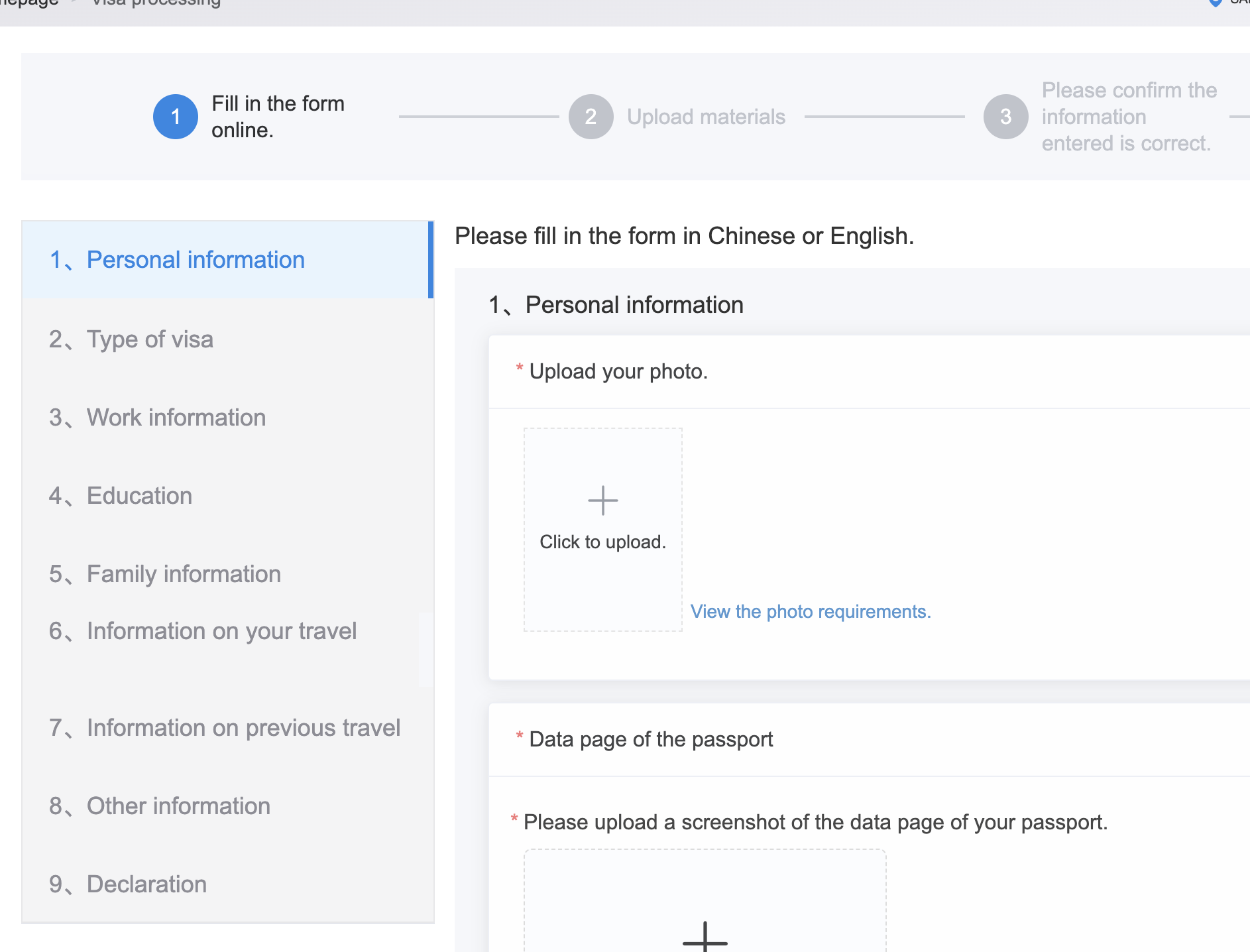Click the Fill in the form online label
This screenshot has width=1250, height=952.
pos(278,117)
